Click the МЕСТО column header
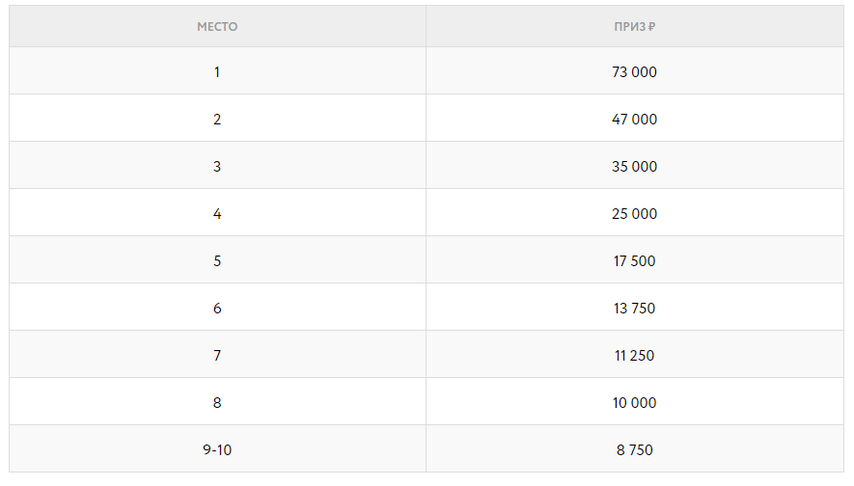 tap(217, 27)
